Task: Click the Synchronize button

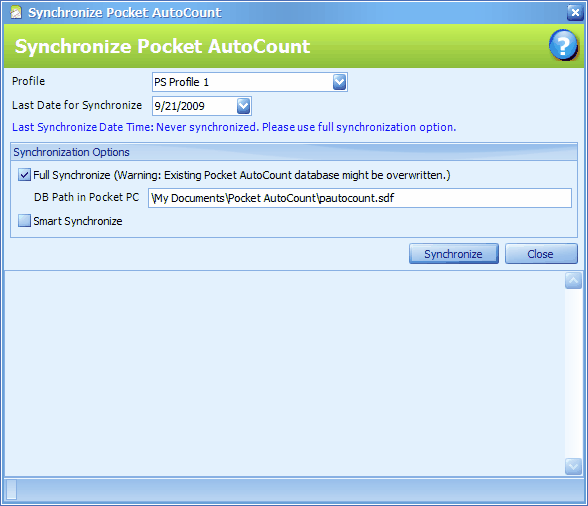Action: [454, 254]
